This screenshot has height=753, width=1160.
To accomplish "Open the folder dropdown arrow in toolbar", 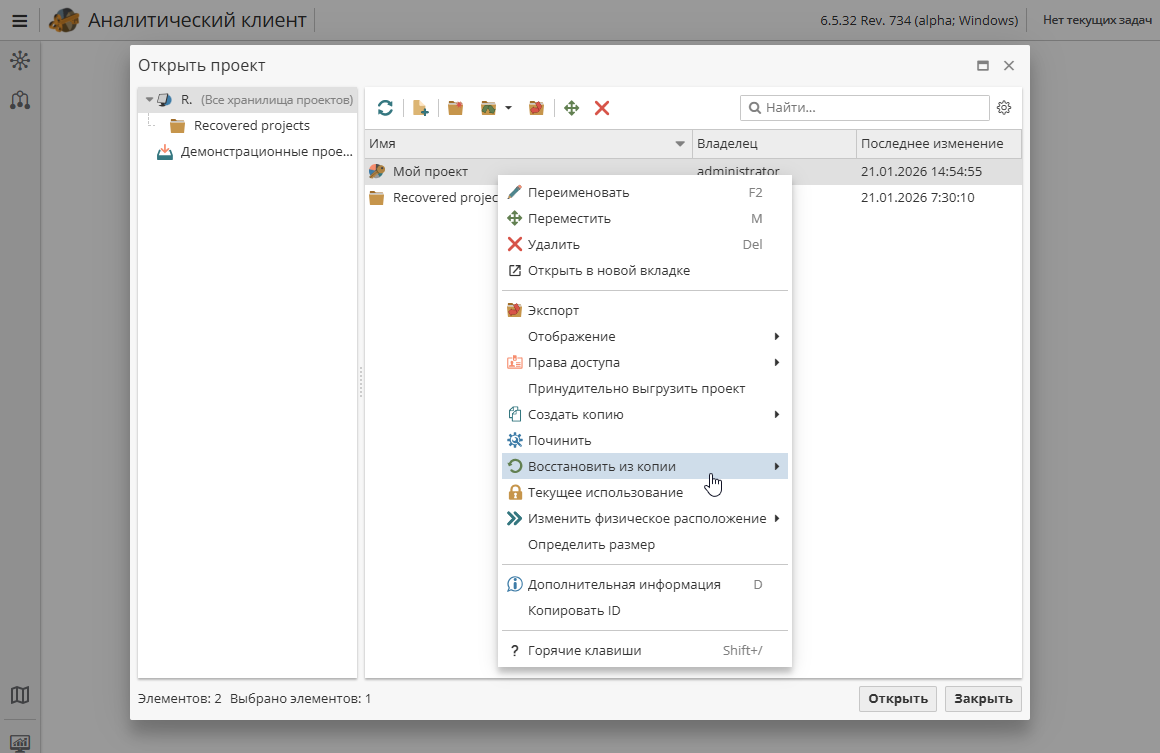I will (506, 107).
